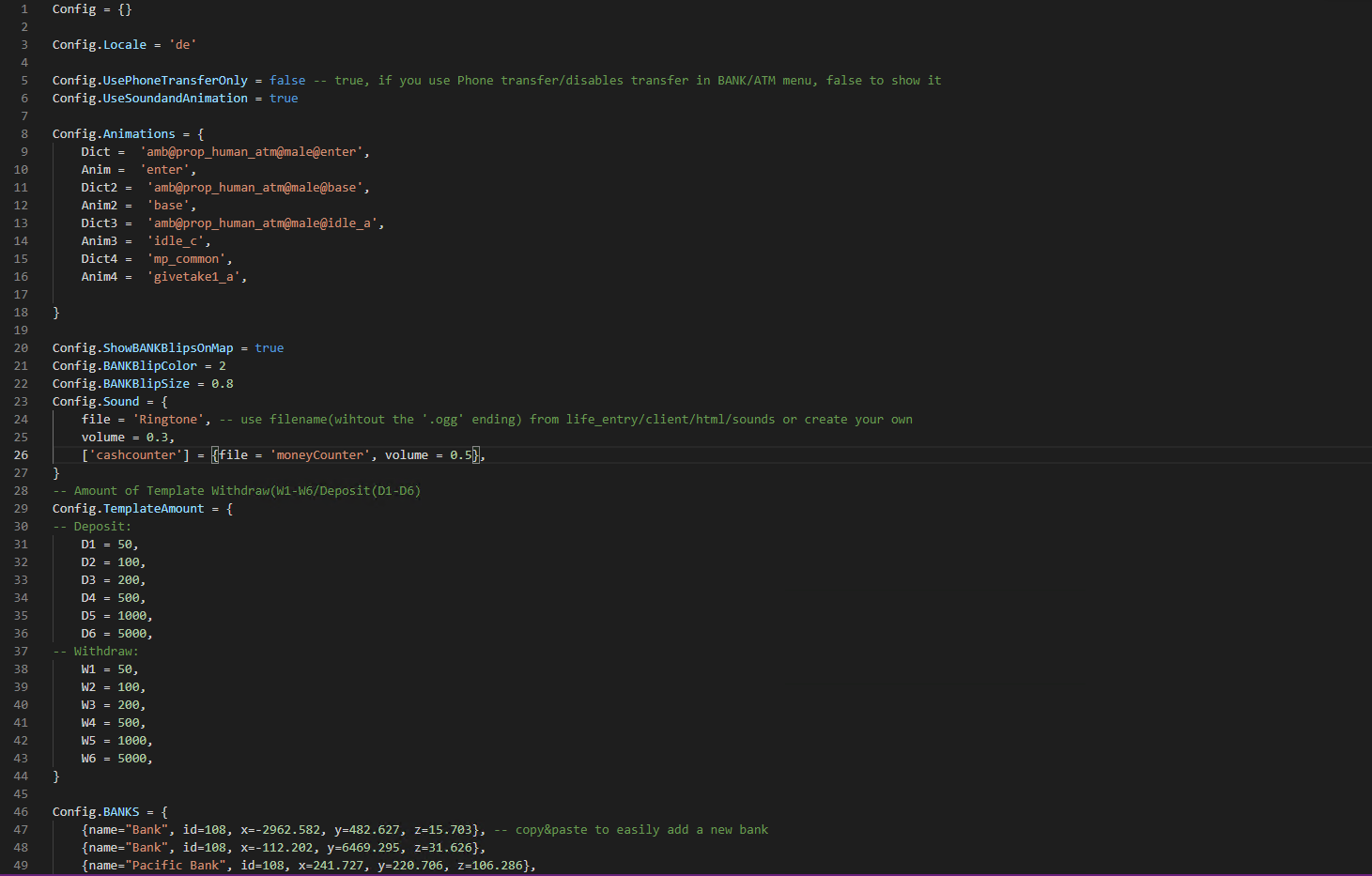Viewport: 1372px width, 876px height.
Task: Click the 'Dict2' key name
Action: (100, 188)
